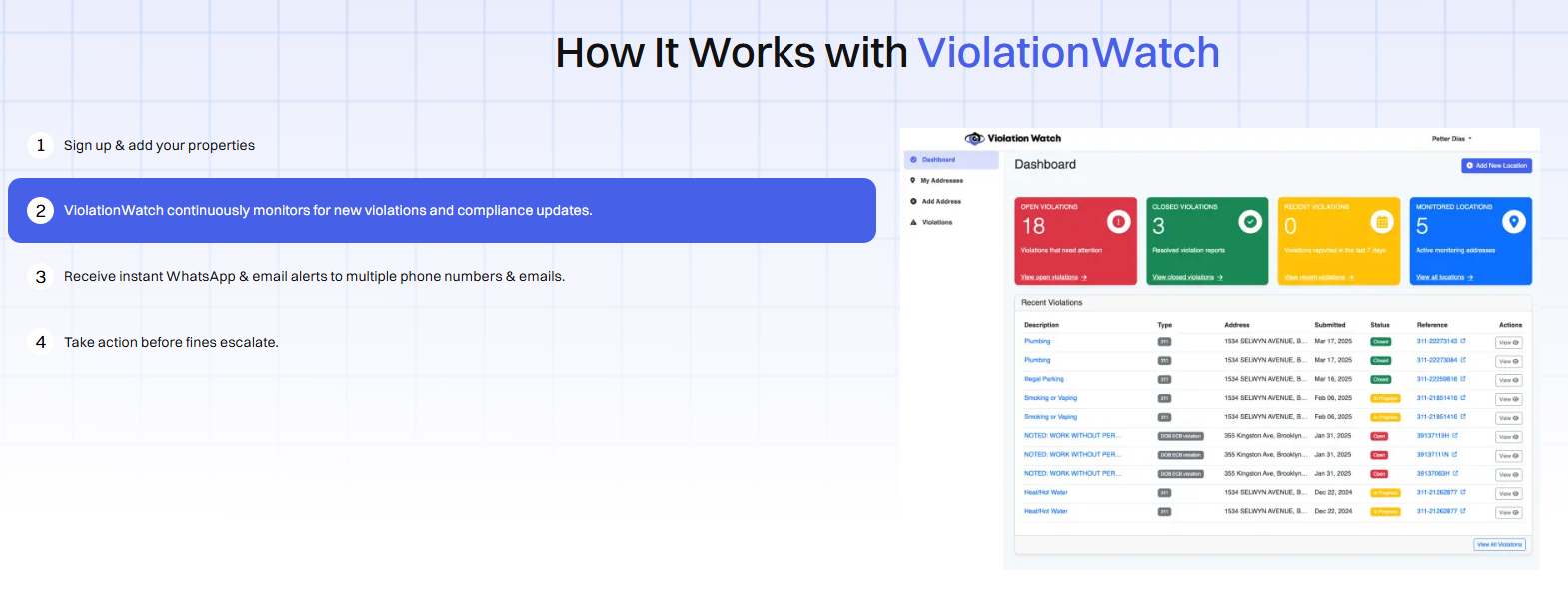The width and height of the screenshot is (1568, 612).
Task: Open the Petter Dias user dropdown
Action: pos(1452,139)
